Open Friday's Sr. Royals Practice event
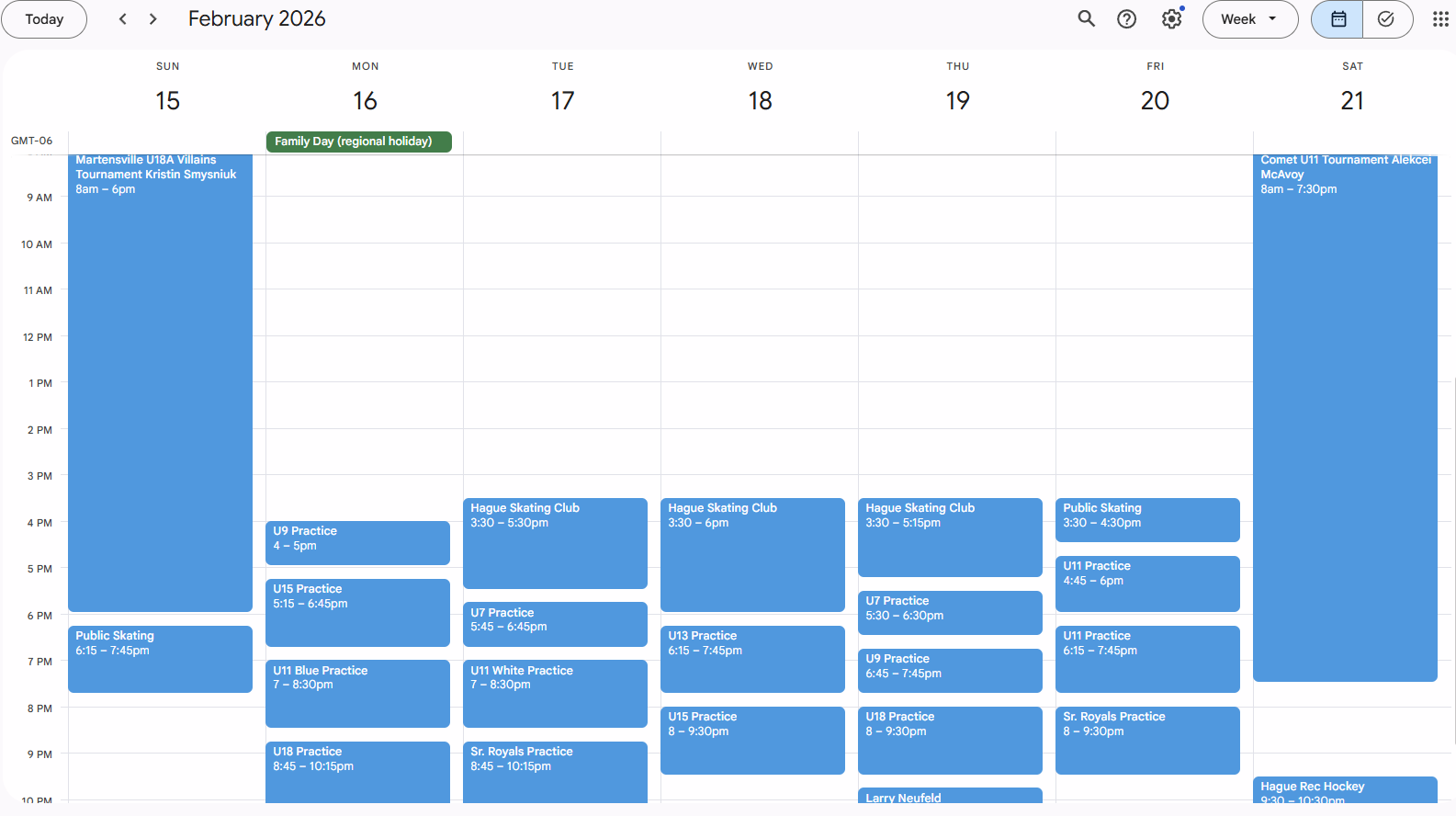This screenshot has width=1456, height=816. point(1147,741)
